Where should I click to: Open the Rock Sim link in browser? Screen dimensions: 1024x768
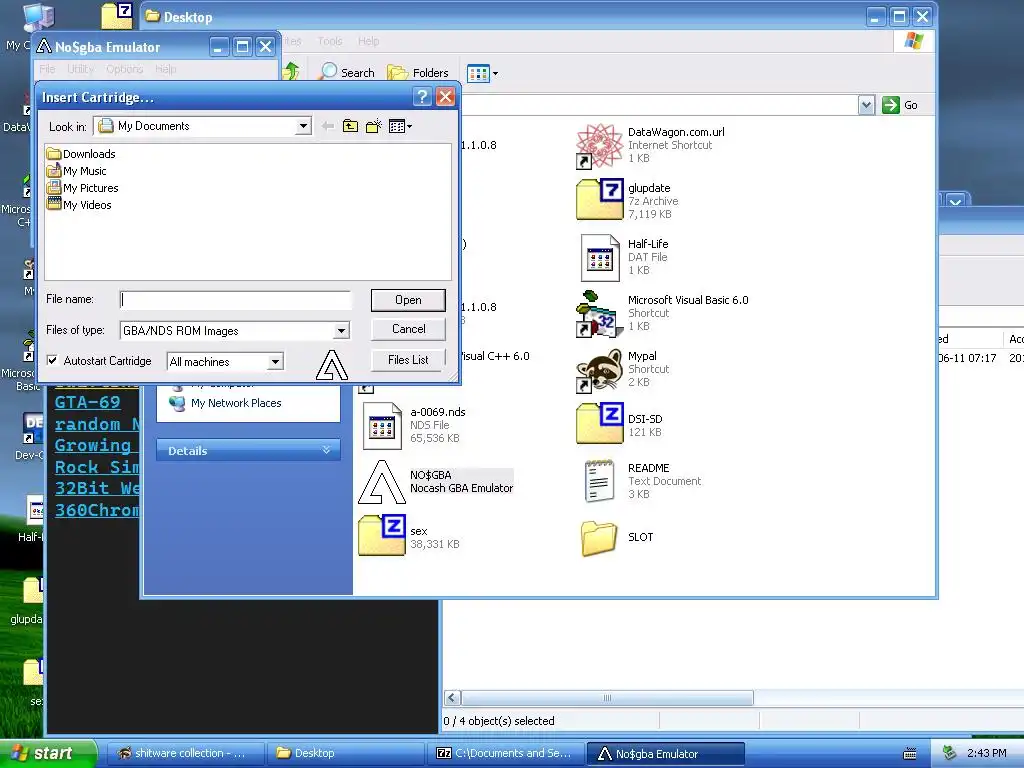pyautogui.click(x=97, y=467)
